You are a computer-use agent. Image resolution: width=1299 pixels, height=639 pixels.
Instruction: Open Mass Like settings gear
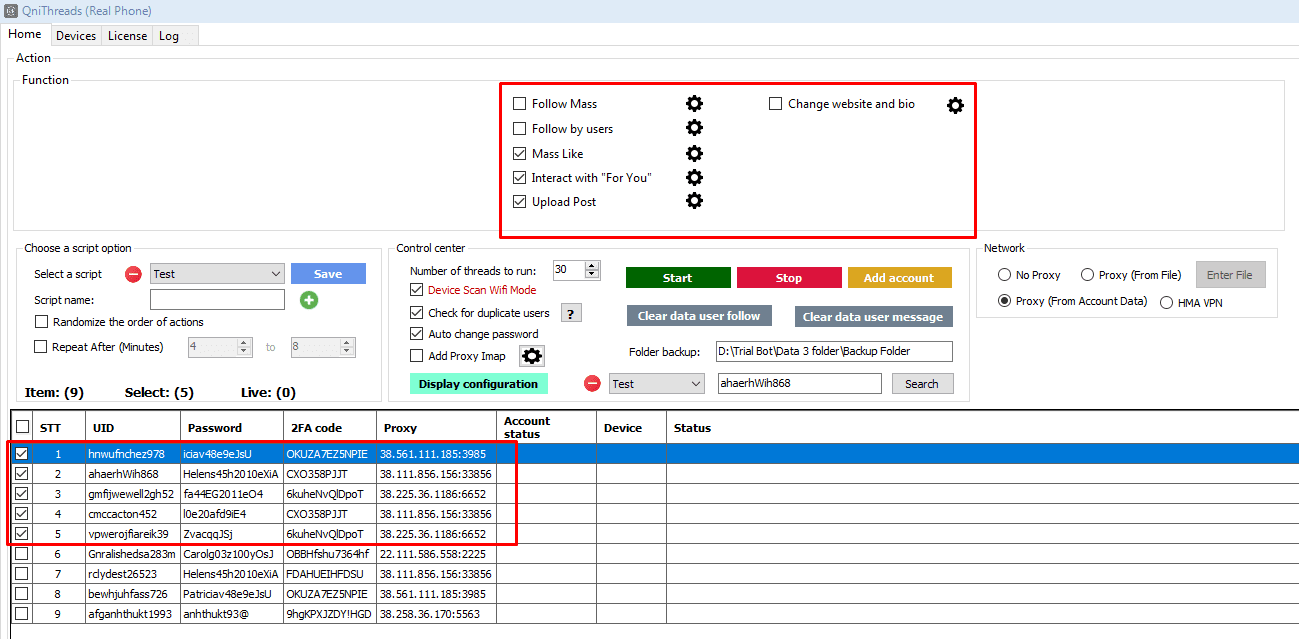(x=694, y=153)
